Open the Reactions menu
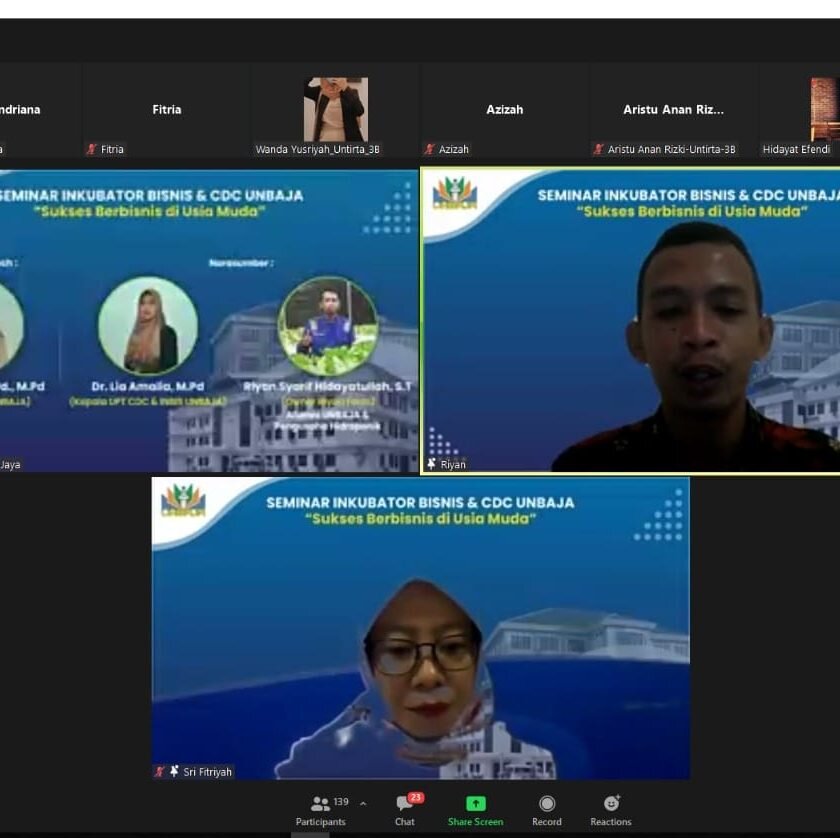The image size is (840, 838). point(610,809)
